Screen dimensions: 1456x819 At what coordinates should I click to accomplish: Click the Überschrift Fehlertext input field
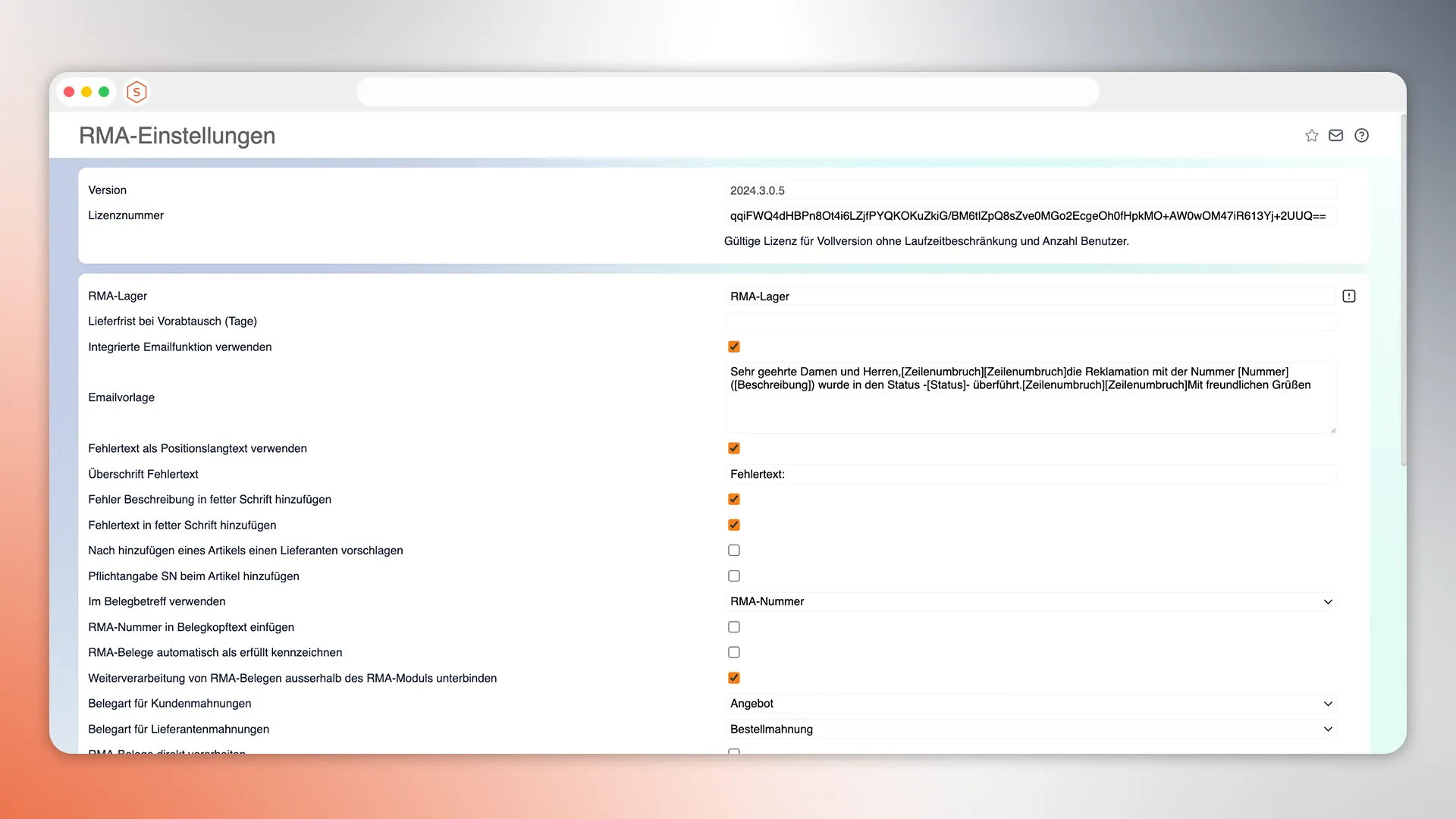click(1030, 475)
